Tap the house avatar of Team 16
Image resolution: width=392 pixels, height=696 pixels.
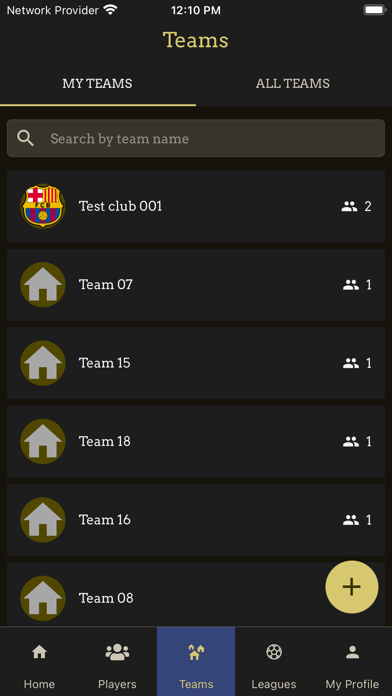pos(43,520)
